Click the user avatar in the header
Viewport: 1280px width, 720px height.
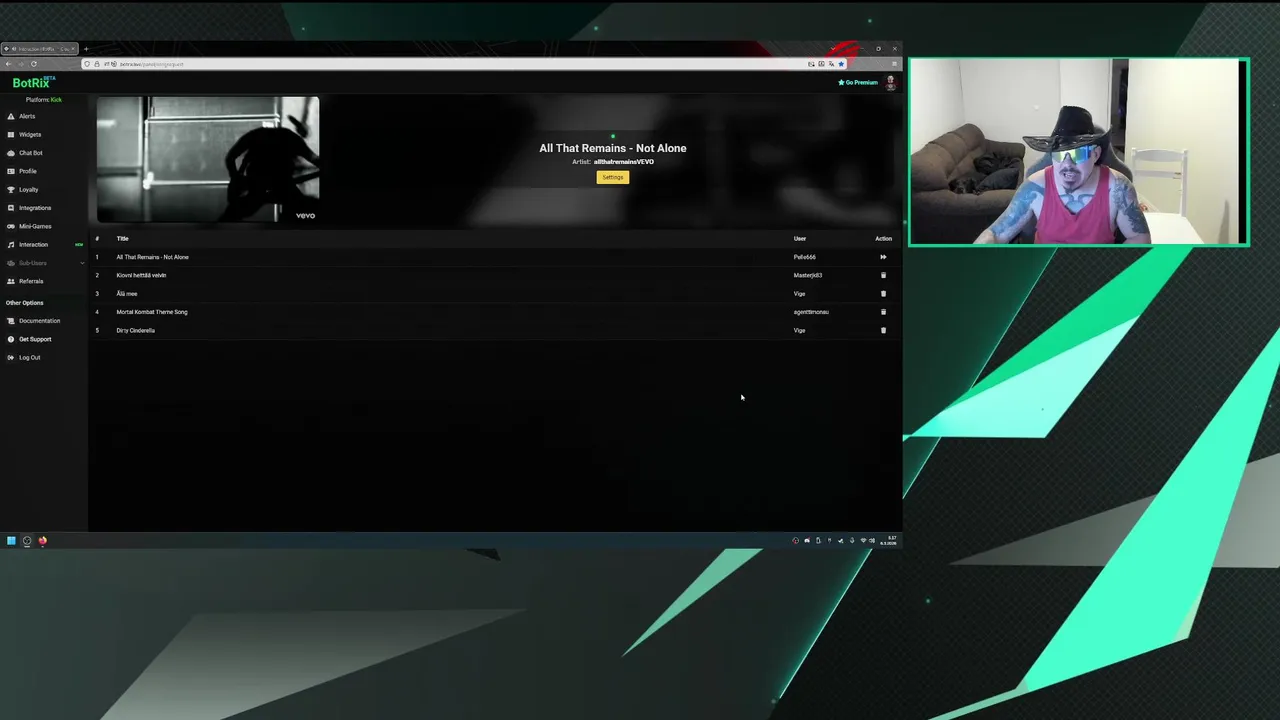point(890,83)
